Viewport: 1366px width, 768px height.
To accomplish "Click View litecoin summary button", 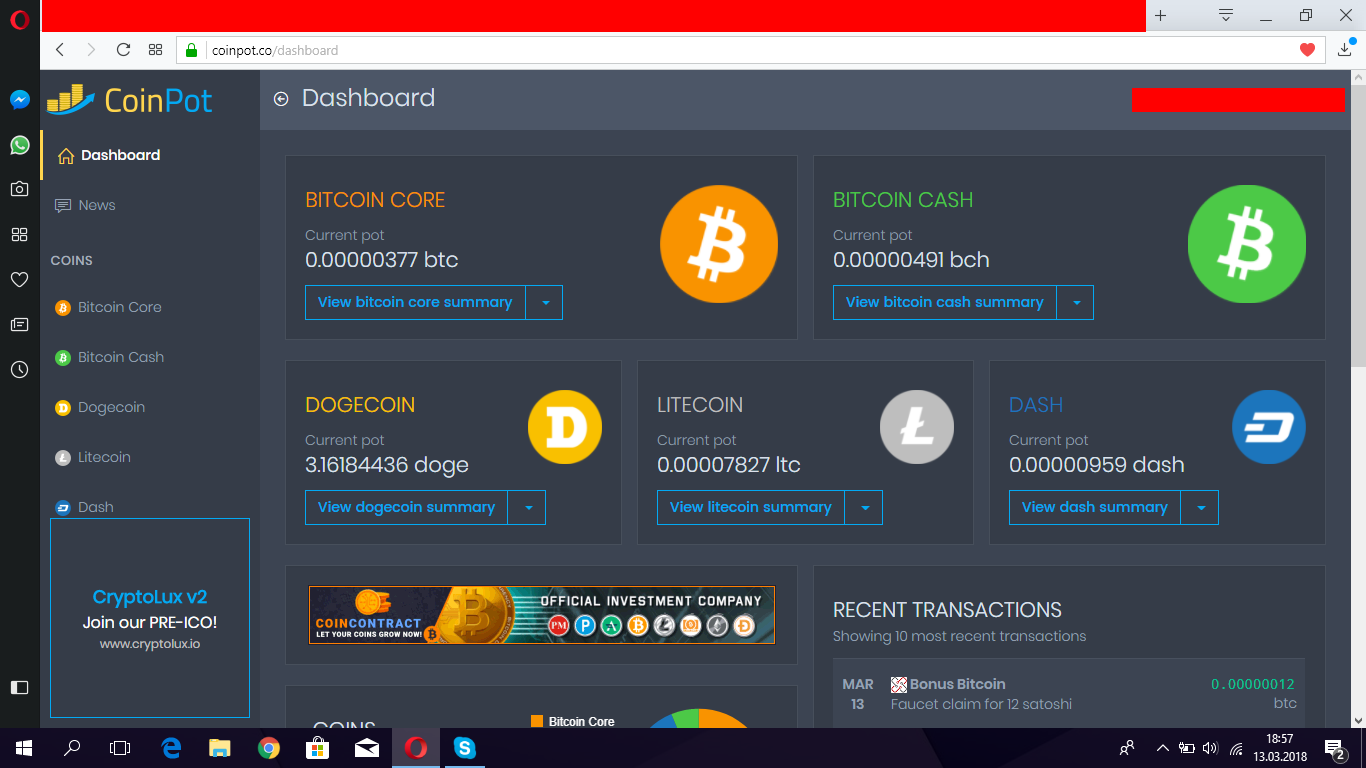I will (x=751, y=508).
